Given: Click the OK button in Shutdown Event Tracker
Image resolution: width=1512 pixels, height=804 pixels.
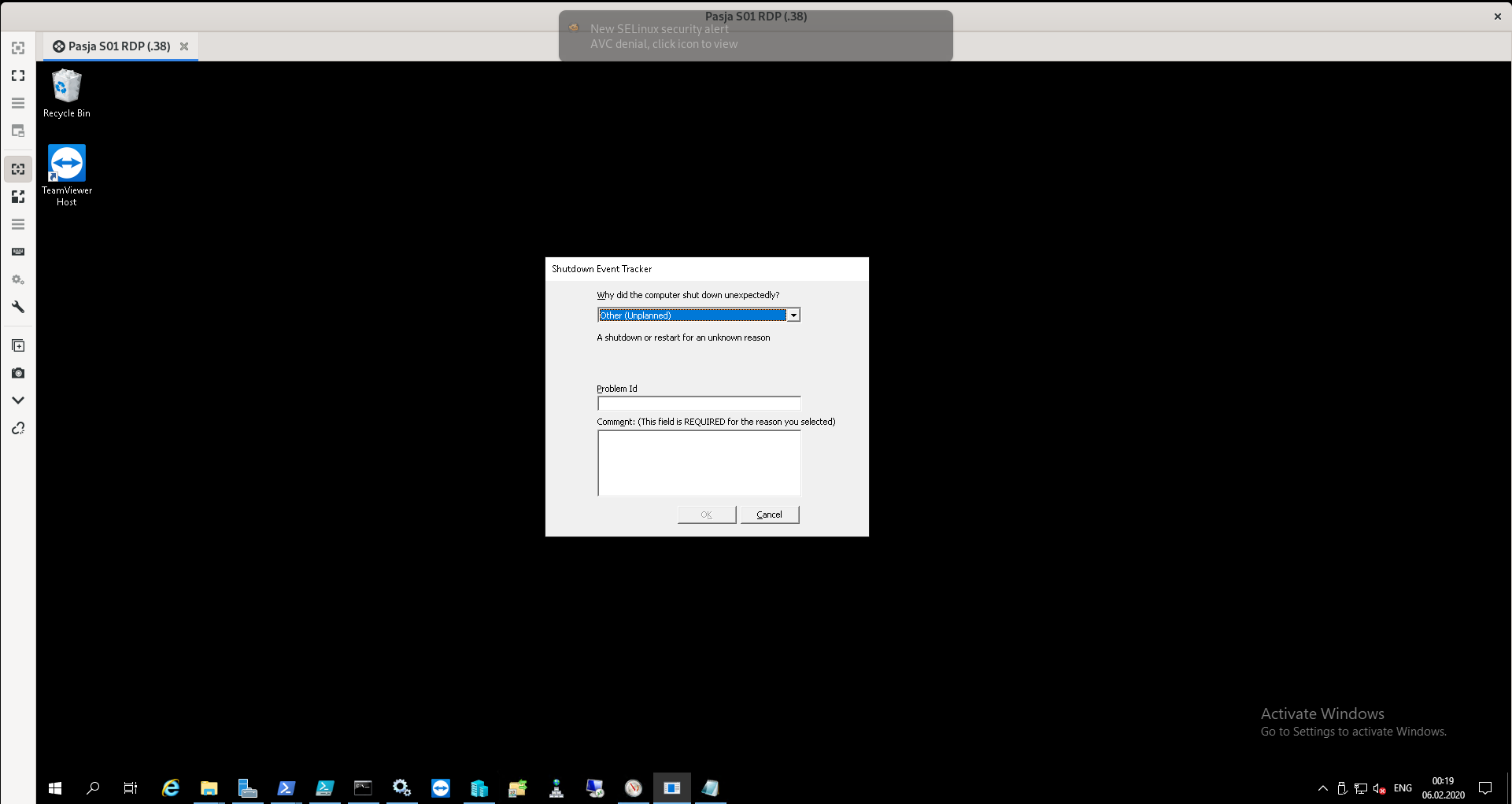Looking at the screenshot, I should pos(707,514).
